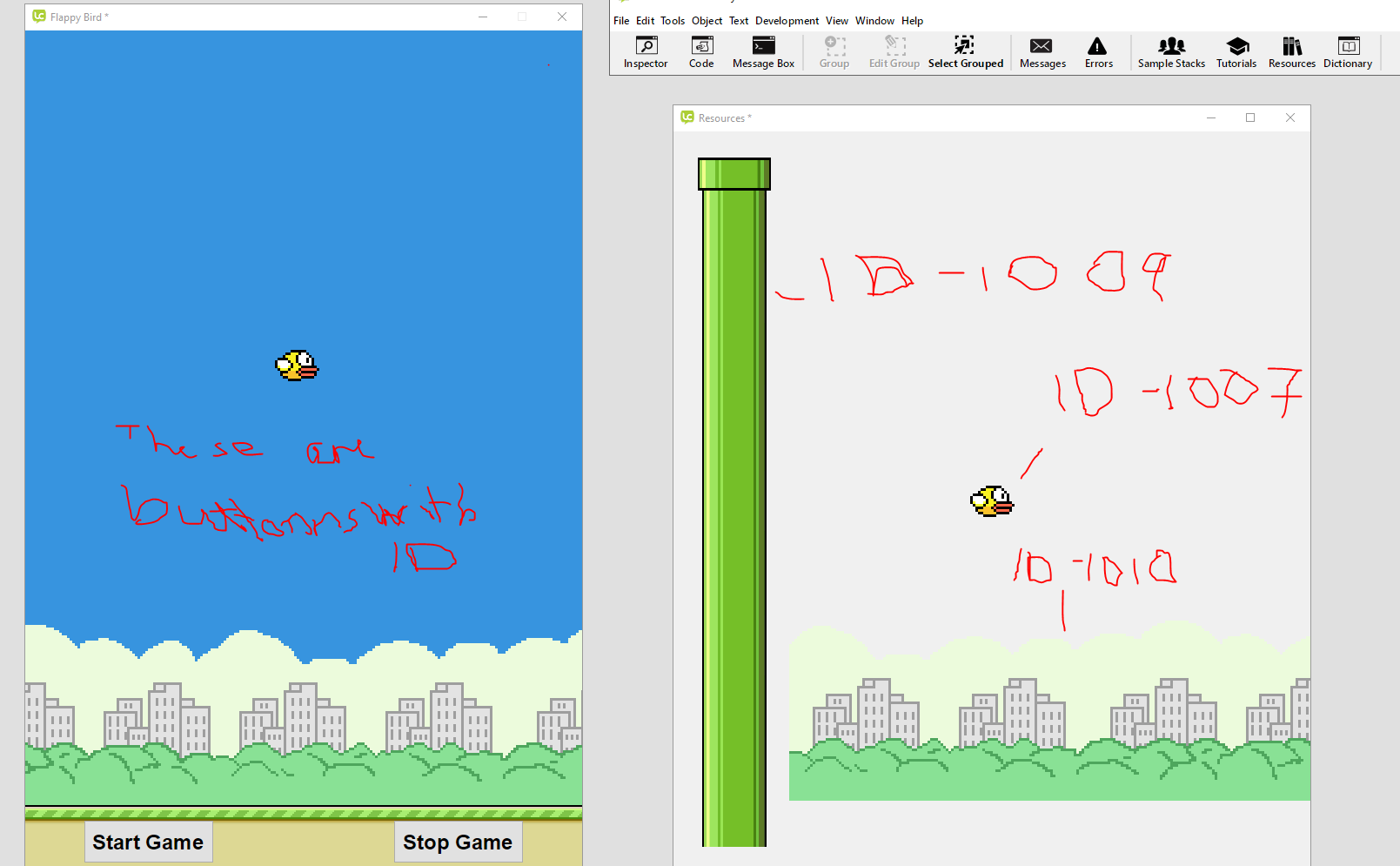Minimize the Flappy Bird window

(483, 17)
